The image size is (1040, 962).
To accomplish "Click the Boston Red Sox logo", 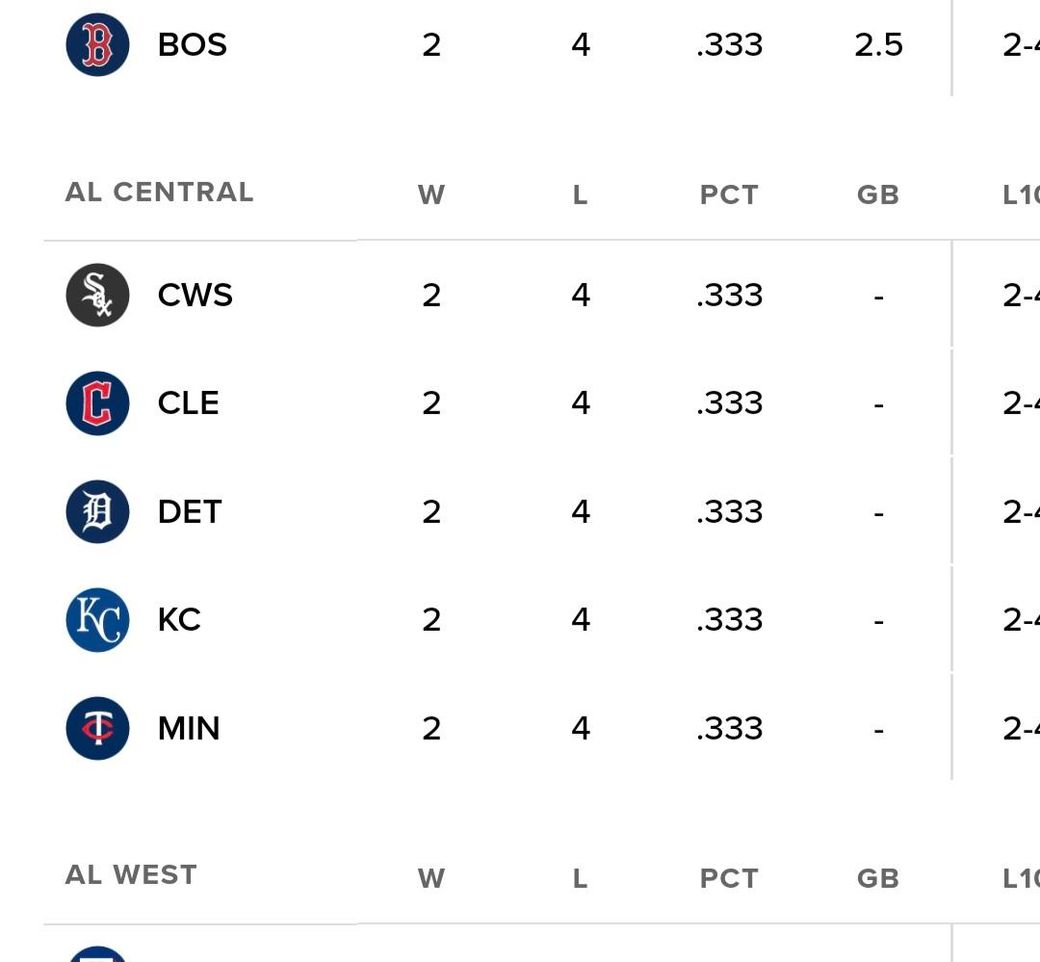I will click(97, 45).
